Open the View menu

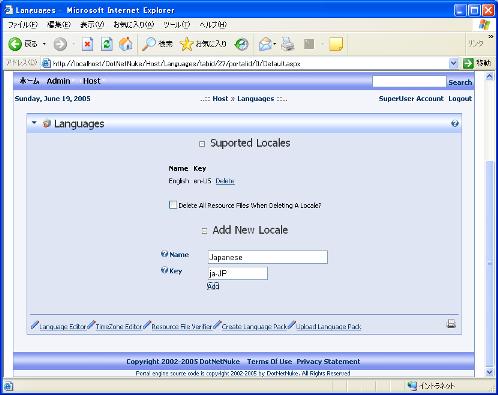pyautogui.click(x=92, y=25)
